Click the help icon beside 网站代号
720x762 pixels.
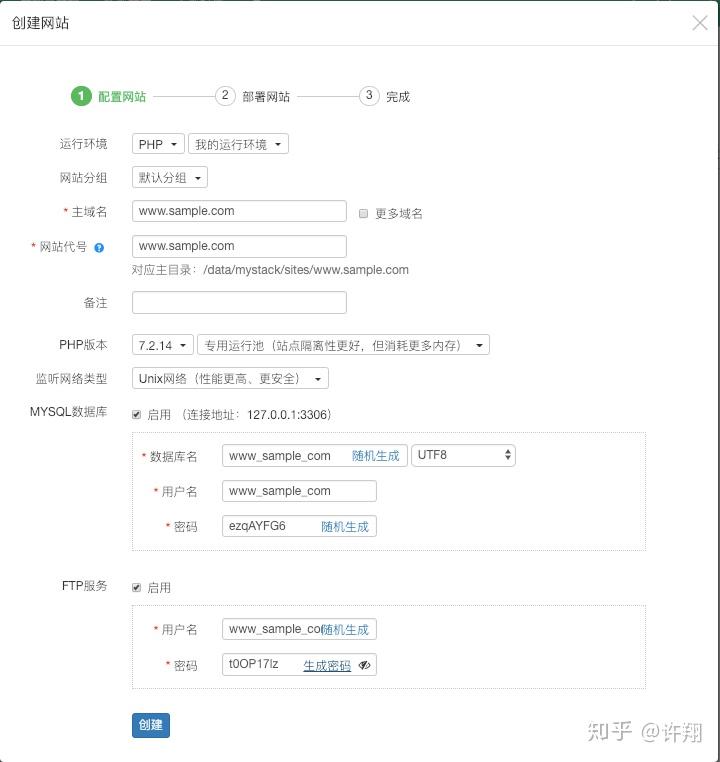coord(99,247)
